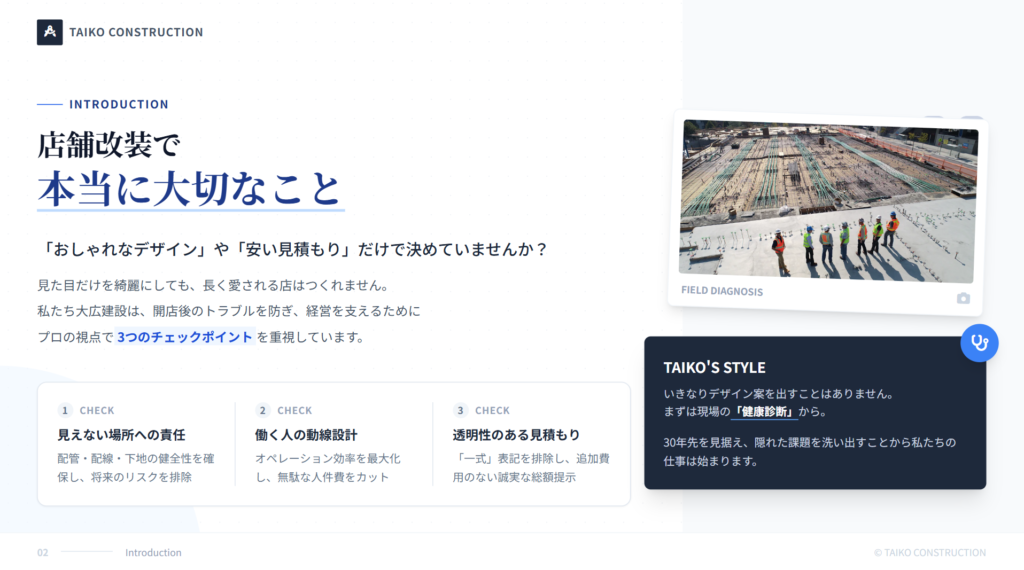The height and width of the screenshot is (570, 1024).
Task: Open the construction site photo
Action: (827, 200)
